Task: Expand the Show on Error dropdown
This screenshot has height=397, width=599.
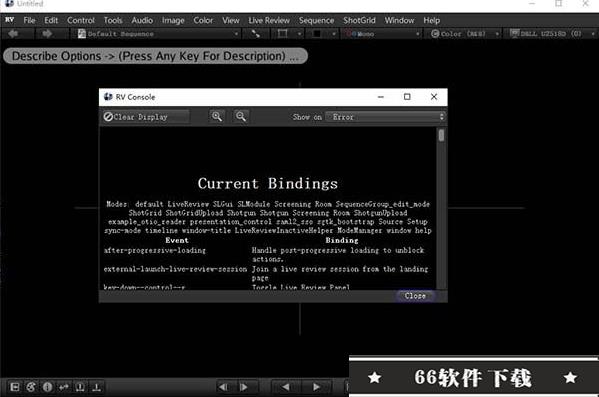Action: pyautogui.click(x=385, y=117)
